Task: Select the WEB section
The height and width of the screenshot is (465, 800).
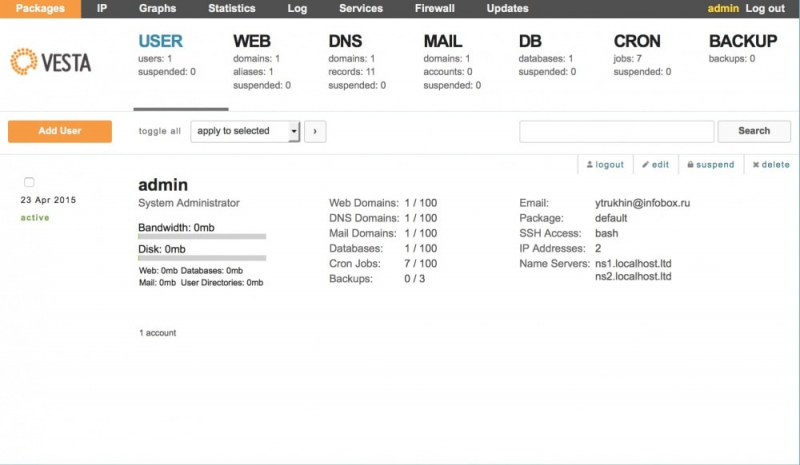Action: click(252, 42)
